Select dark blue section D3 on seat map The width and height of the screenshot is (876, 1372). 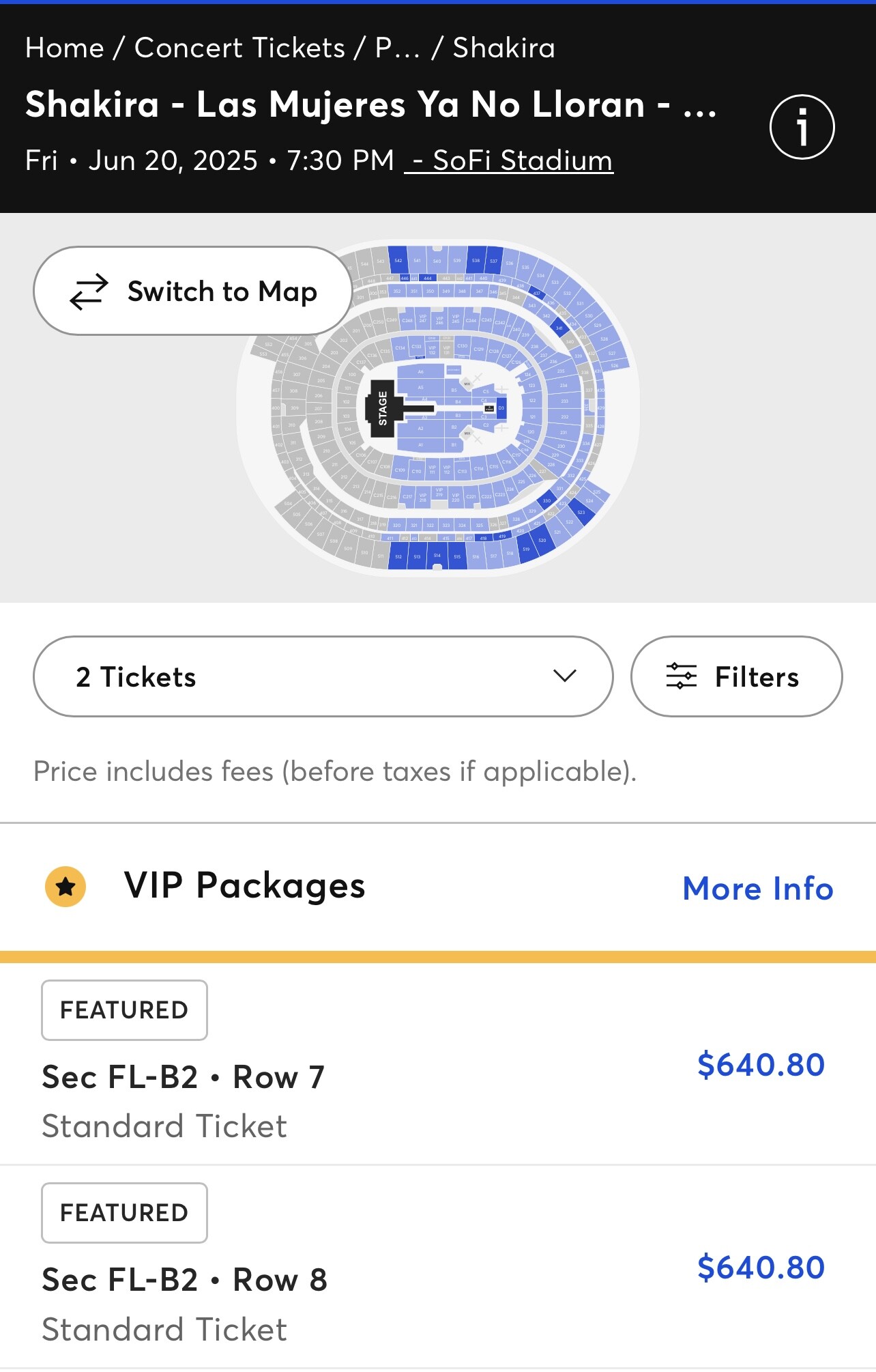(x=501, y=408)
